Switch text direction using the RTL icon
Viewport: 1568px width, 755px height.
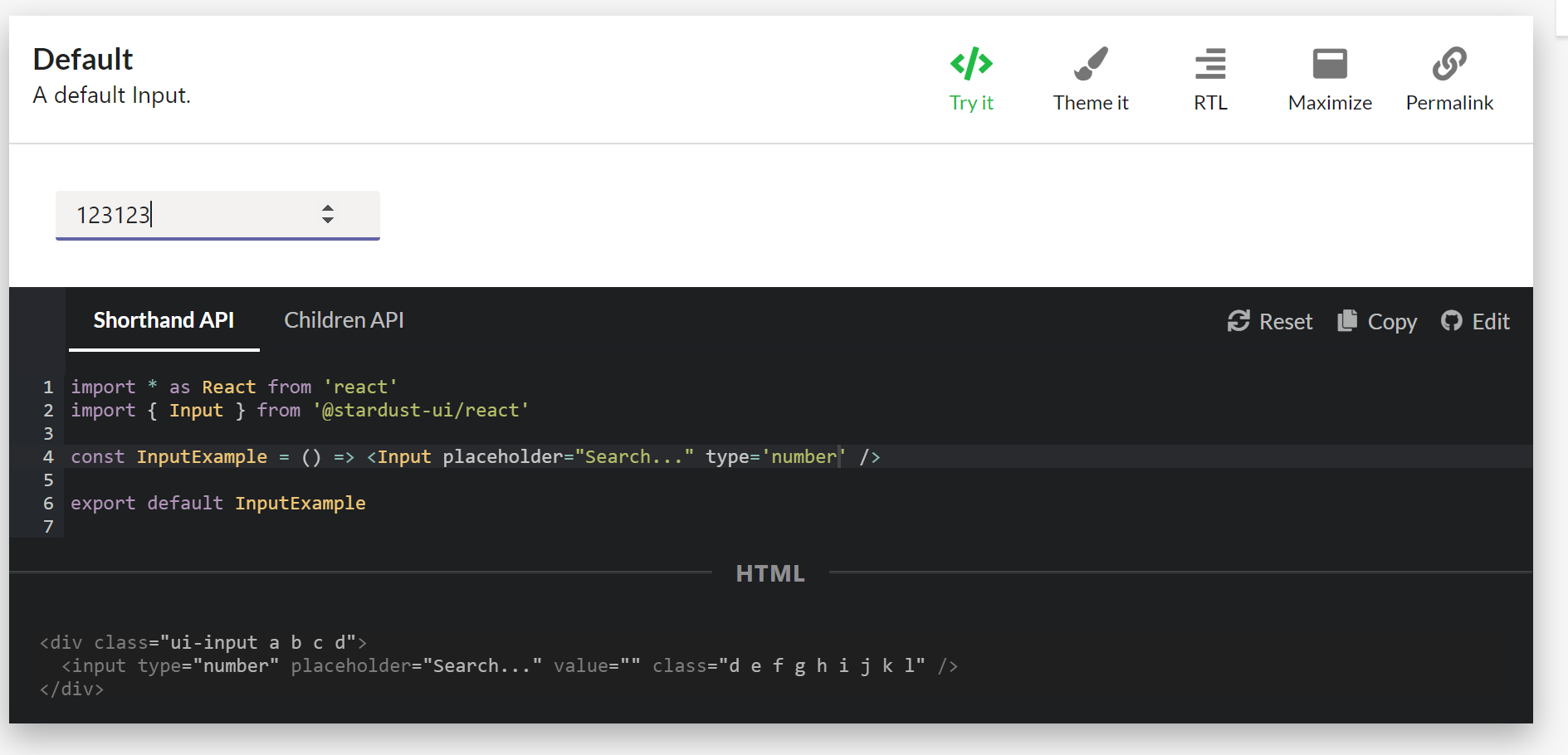click(1210, 62)
